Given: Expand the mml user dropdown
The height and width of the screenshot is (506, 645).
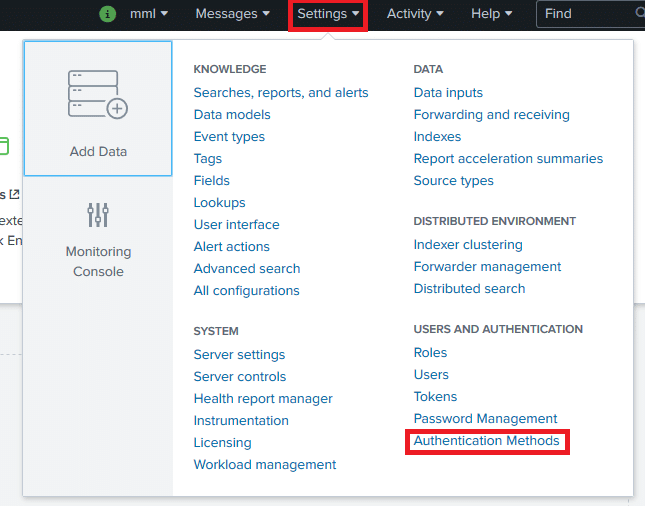Looking at the screenshot, I should pyautogui.click(x=148, y=14).
